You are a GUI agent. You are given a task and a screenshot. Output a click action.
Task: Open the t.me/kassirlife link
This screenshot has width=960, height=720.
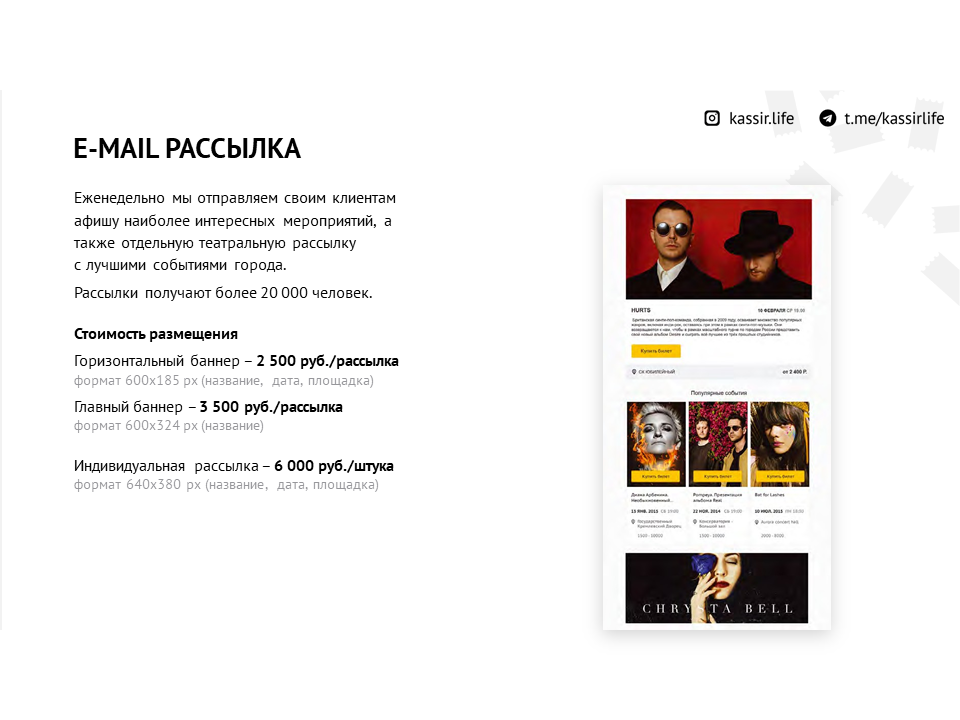pos(894,118)
